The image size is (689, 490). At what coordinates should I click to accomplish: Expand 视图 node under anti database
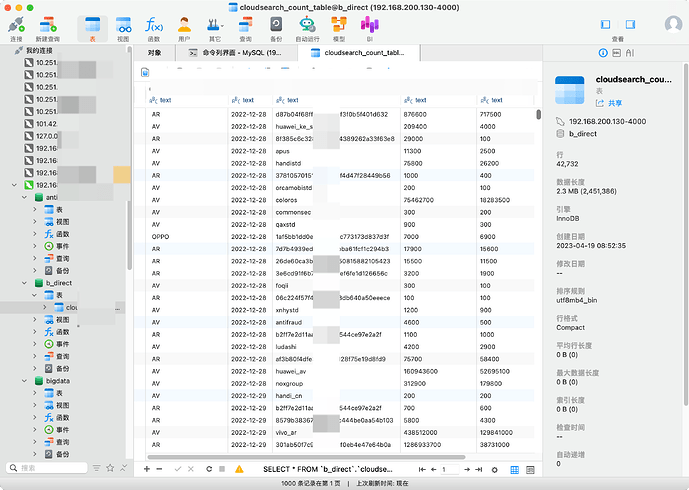(35, 222)
